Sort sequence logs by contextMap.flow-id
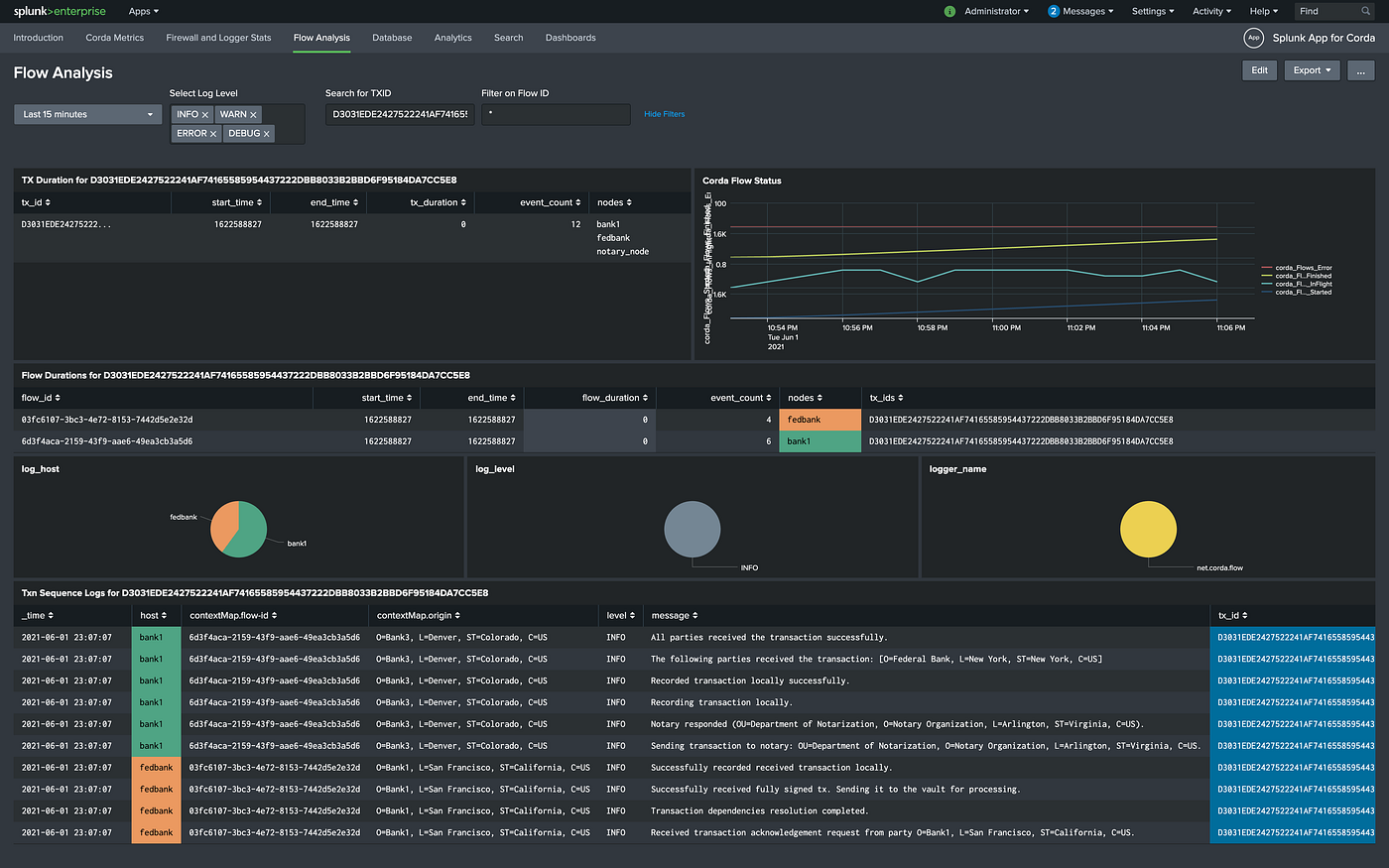 pyautogui.click(x=235, y=616)
